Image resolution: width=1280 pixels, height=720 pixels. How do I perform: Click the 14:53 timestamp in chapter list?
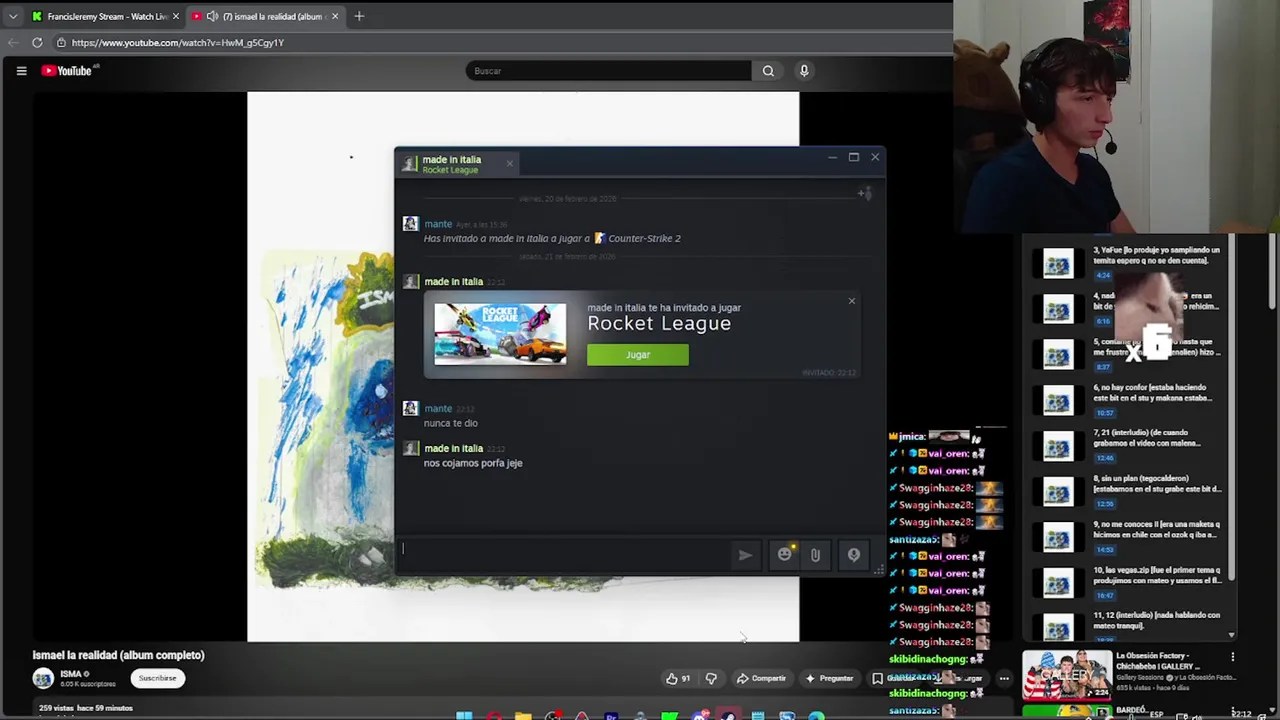(1104, 549)
